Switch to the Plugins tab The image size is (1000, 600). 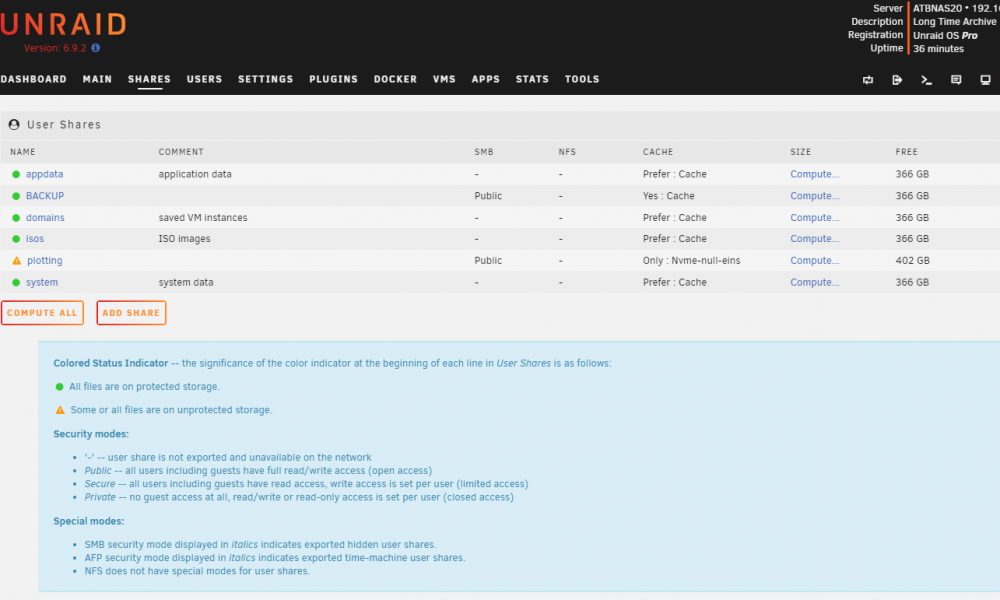pos(334,79)
